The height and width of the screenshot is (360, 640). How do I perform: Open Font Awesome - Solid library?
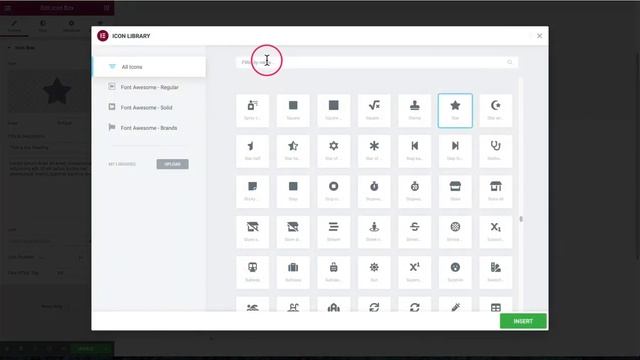coord(149,107)
